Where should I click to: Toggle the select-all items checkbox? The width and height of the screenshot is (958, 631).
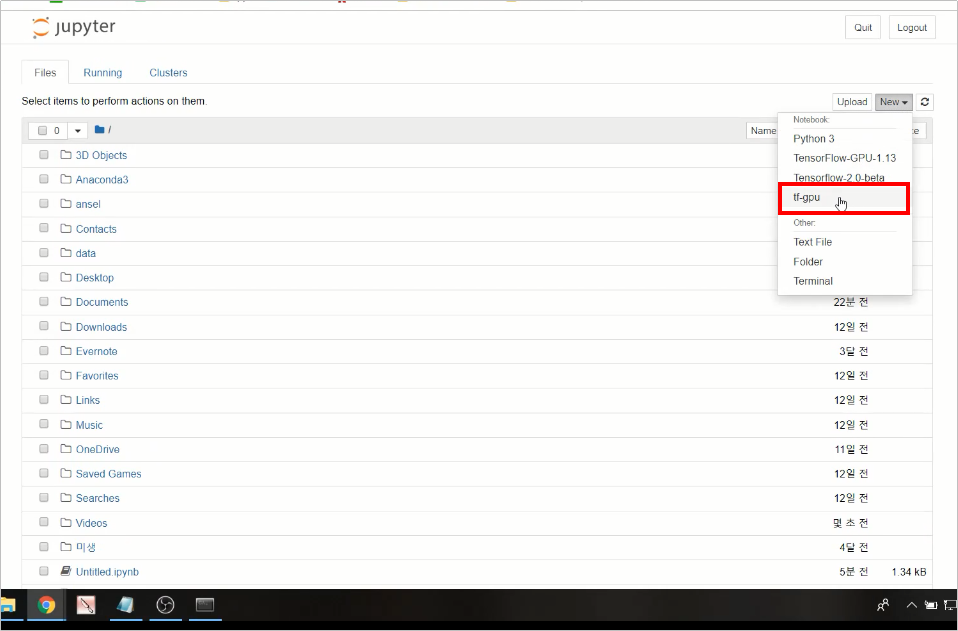point(42,131)
